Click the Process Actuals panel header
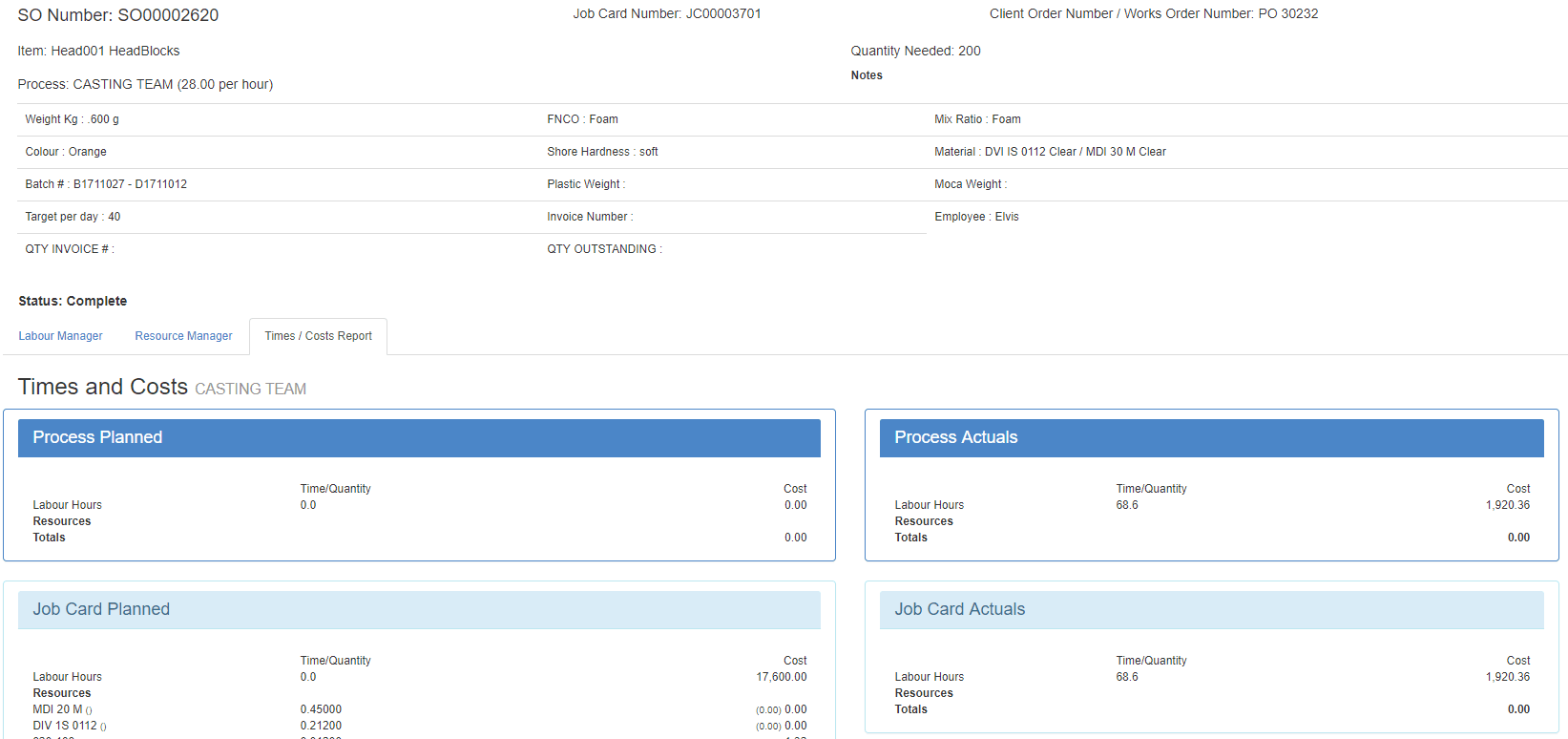 tap(1211, 437)
